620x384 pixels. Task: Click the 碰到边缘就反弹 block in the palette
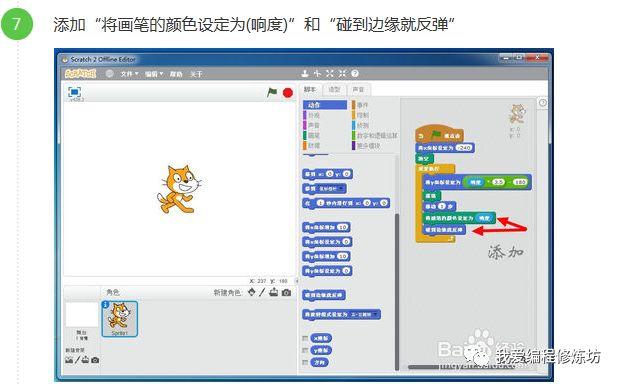tap(324, 295)
